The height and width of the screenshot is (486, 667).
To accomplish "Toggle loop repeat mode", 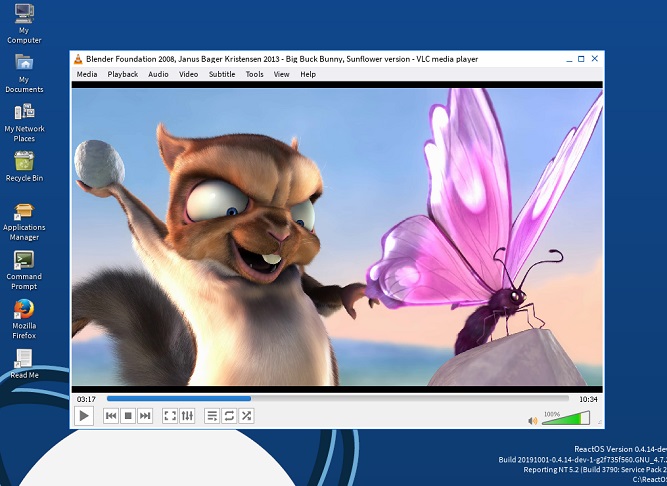I will 229,416.
